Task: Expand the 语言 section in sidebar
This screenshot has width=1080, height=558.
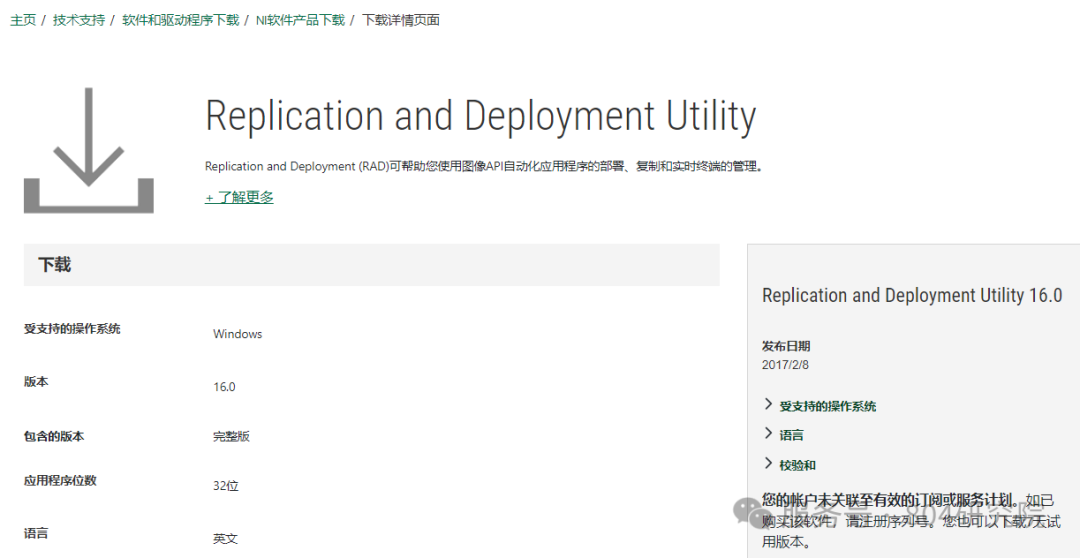Action: click(784, 435)
